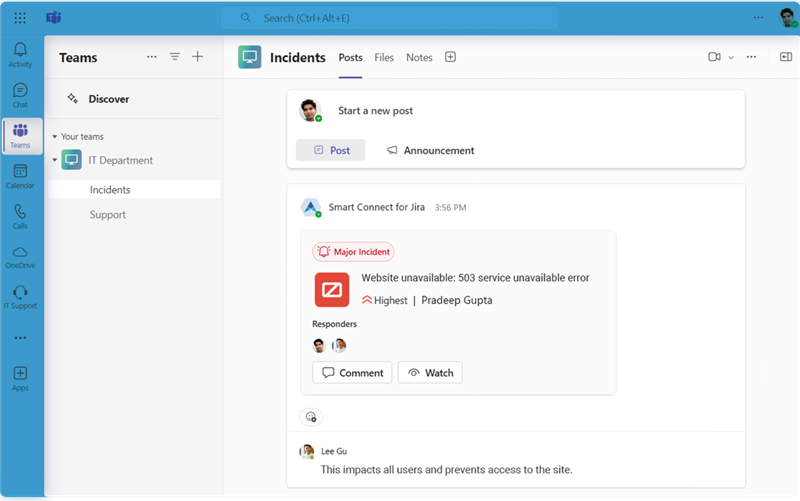This screenshot has width=800, height=501.
Task: Open channel more options ellipsis
Action: 752,57
